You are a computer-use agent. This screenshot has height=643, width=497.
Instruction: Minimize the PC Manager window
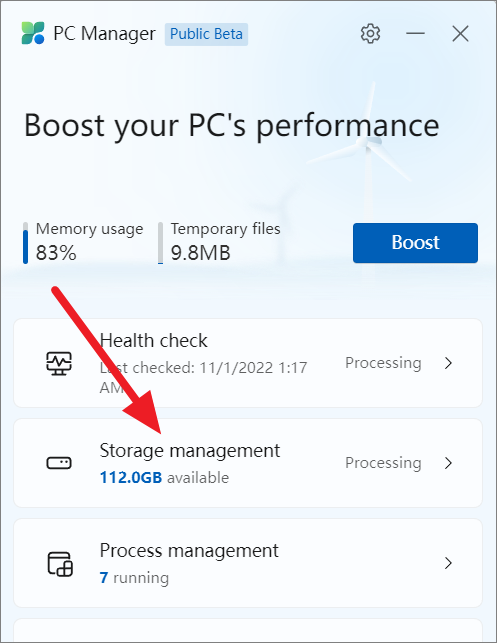(415, 34)
